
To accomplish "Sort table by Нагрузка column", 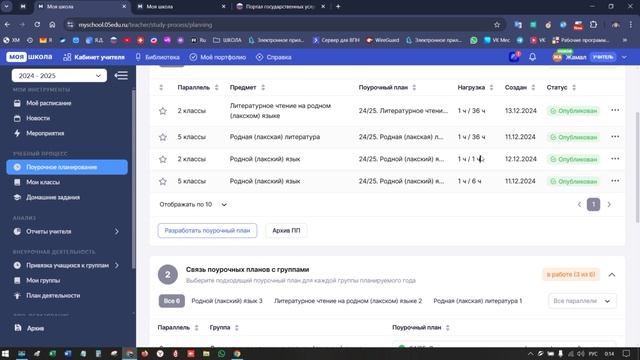I will click(x=491, y=87).
